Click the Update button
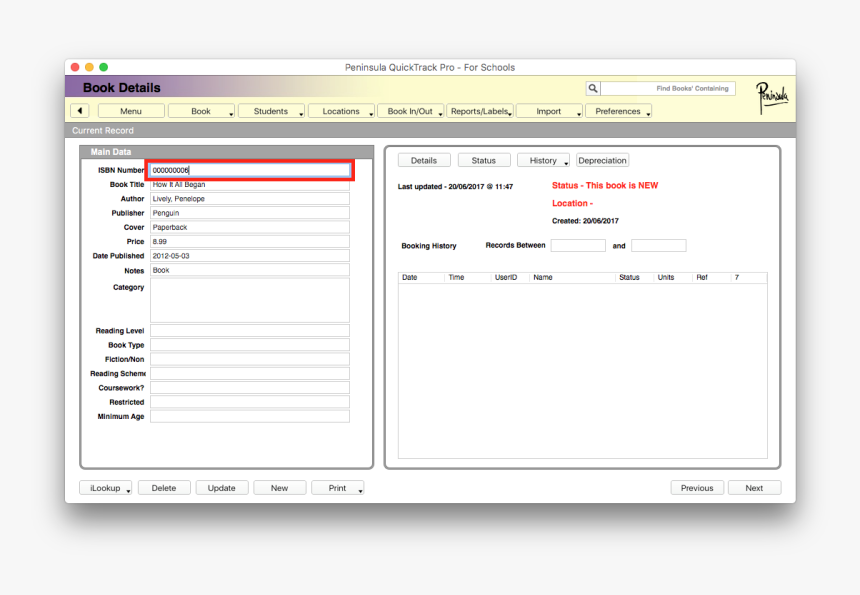Image resolution: width=860 pixels, height=595 pixels. point(222,488)
